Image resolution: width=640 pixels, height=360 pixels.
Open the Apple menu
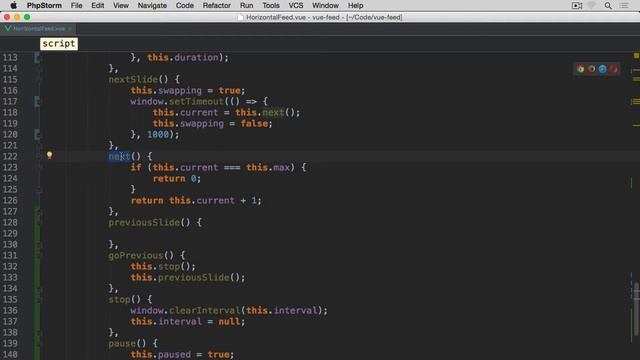tap(13, 6)
